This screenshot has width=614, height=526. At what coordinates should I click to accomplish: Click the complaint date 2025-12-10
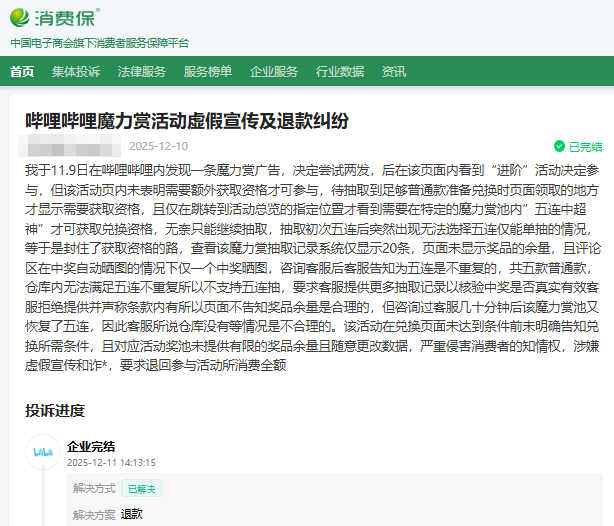pyautogui.click(x=158, y=146)
